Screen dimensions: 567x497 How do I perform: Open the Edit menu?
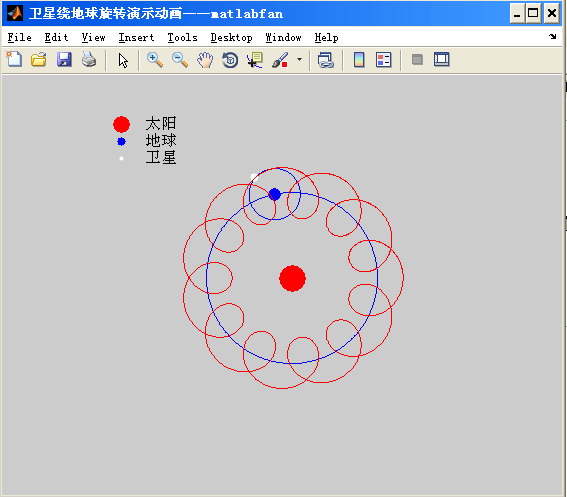point(56,37)
